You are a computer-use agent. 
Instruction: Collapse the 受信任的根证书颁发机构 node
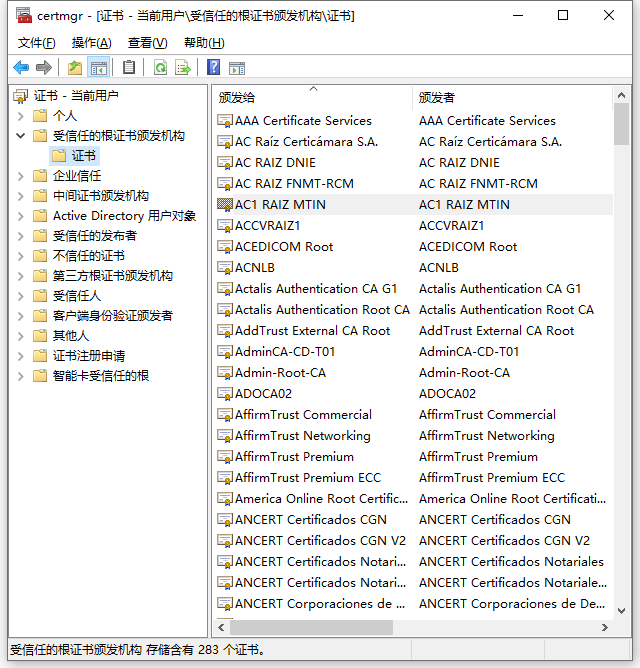coord(20,136)
